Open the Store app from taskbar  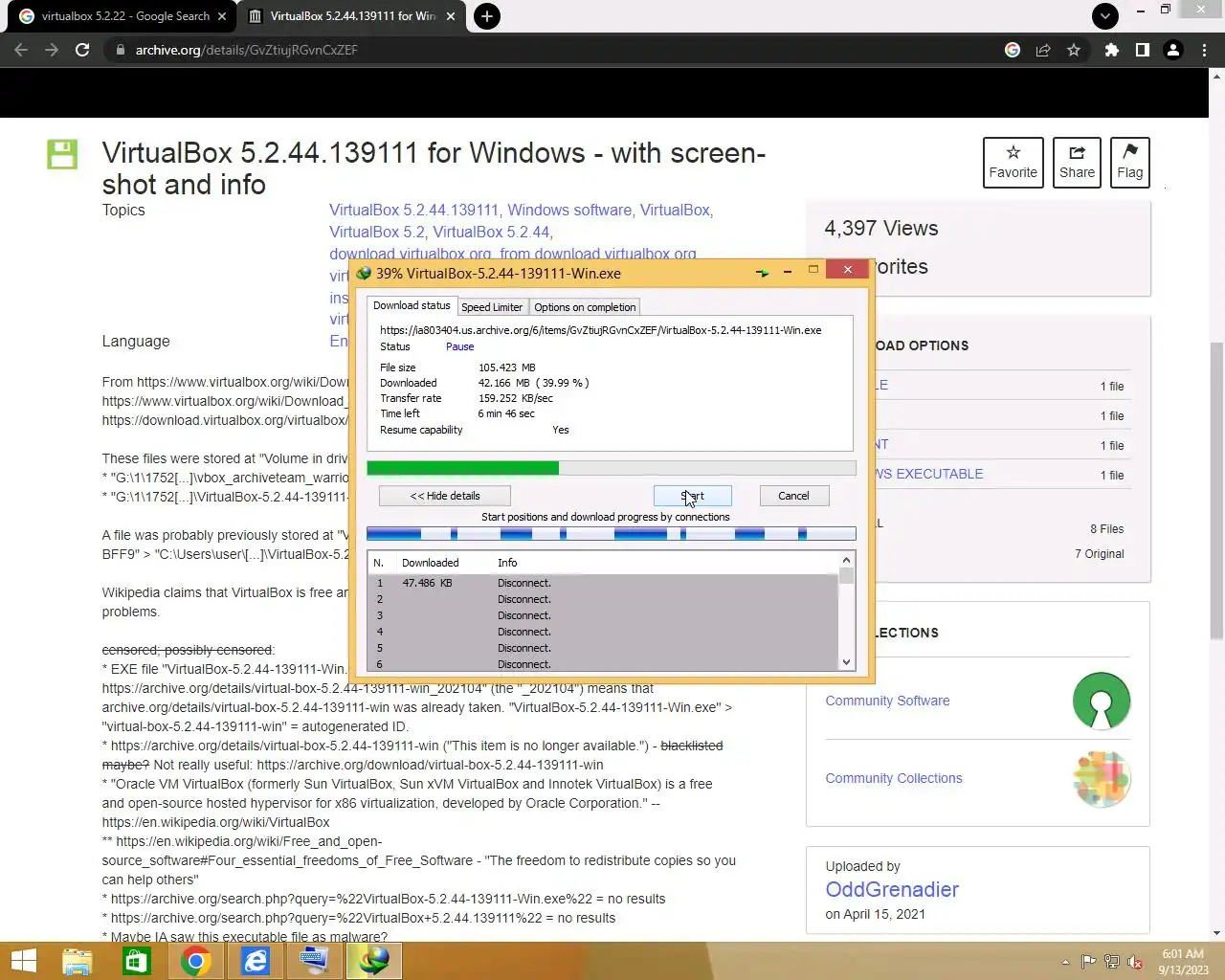(x=137, y=961)
